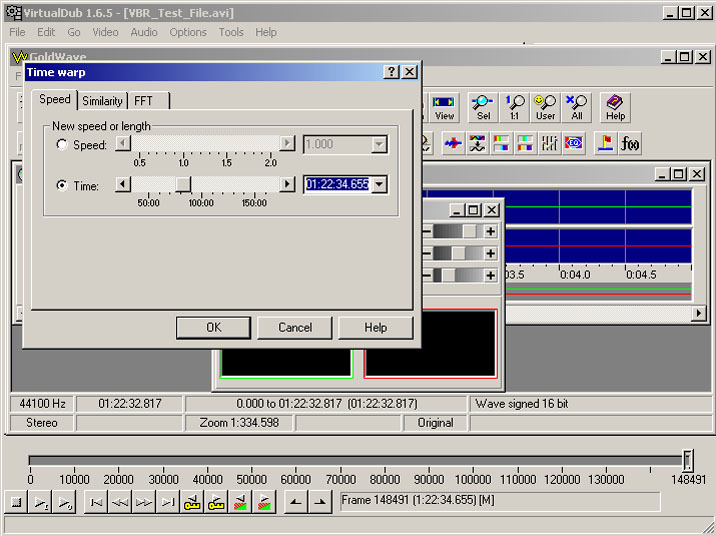Open the VirtualDub Video menu

tap(105, 32)
